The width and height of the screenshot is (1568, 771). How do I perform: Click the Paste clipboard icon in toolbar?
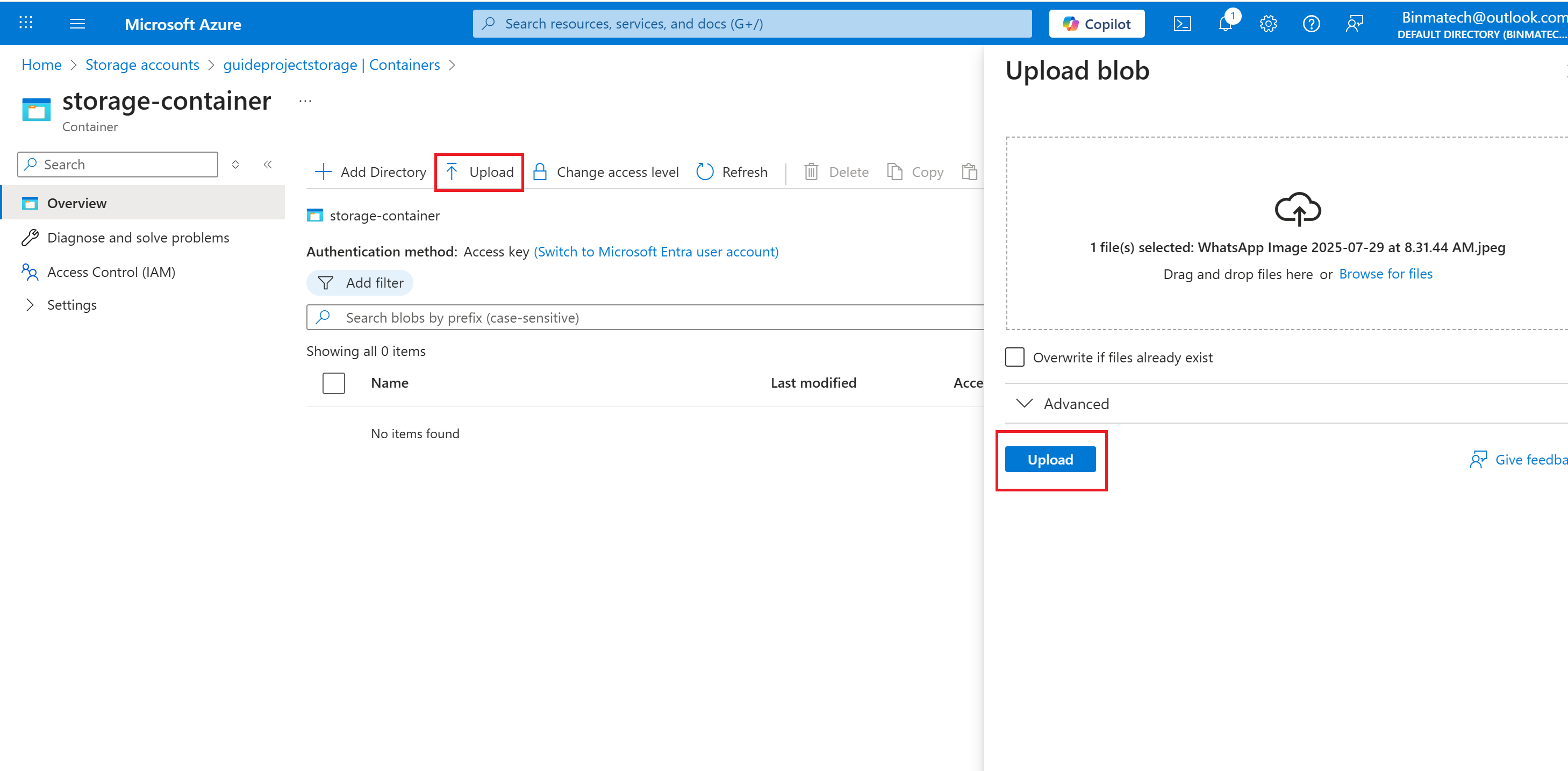pyautogui.click(x=969, y=173)
